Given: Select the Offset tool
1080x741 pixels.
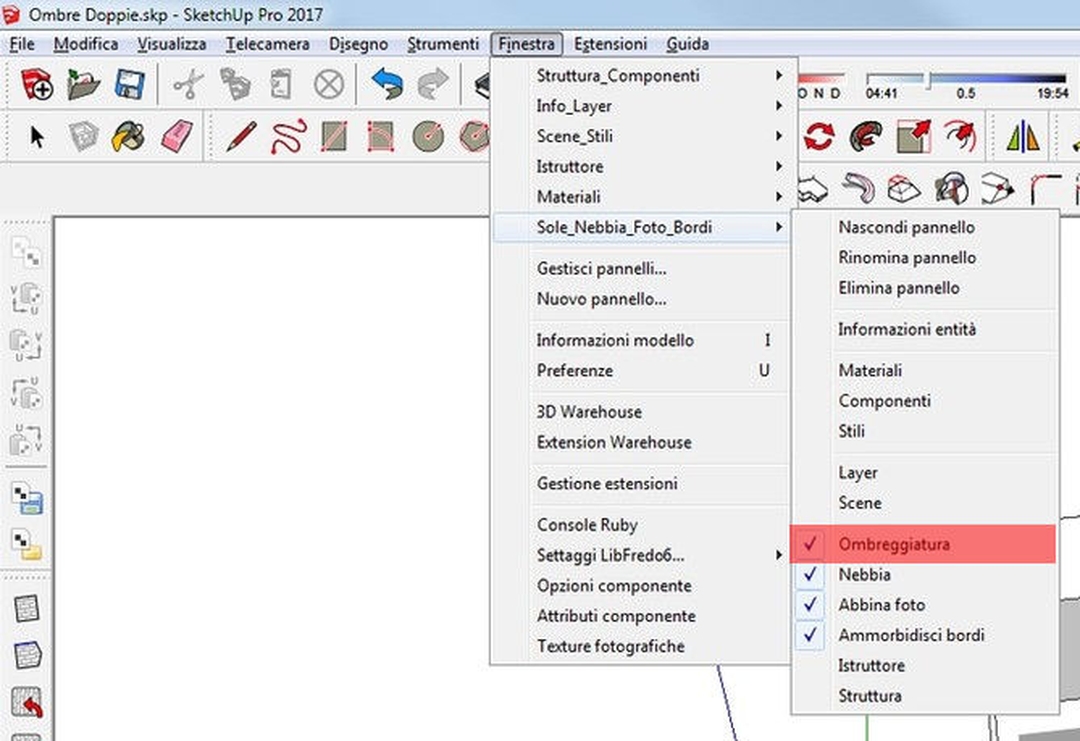Looking at the screenshot, I should tap(961, 136).
